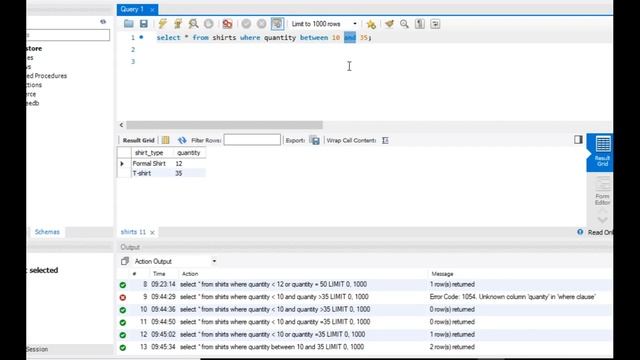Click the red error icon of row 9
Screen dimensions: 640x360
(x=122, y=298)
